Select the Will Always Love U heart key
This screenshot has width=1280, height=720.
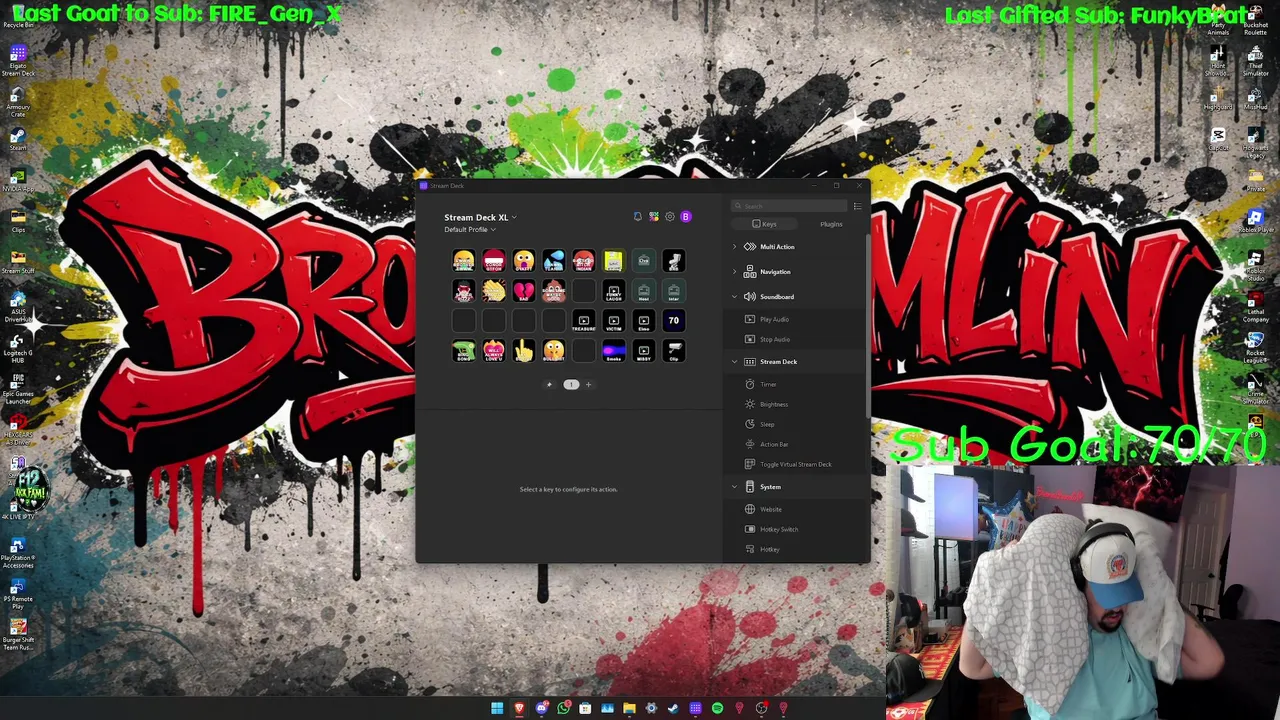(x=494, y=351)
